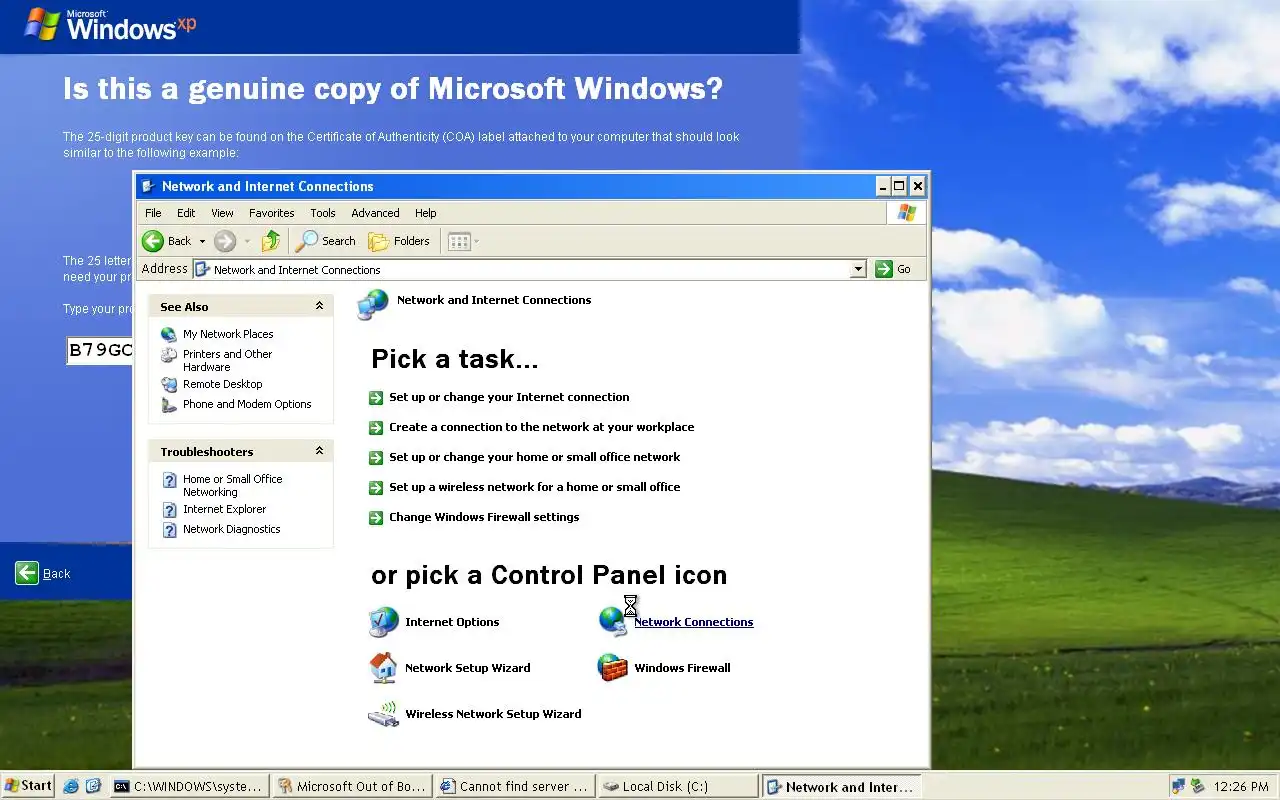Image resolution: width=1280 pixels, height=800 pixels.
Task: Click the Network Connections text link
Action: [x=694, y=622]
